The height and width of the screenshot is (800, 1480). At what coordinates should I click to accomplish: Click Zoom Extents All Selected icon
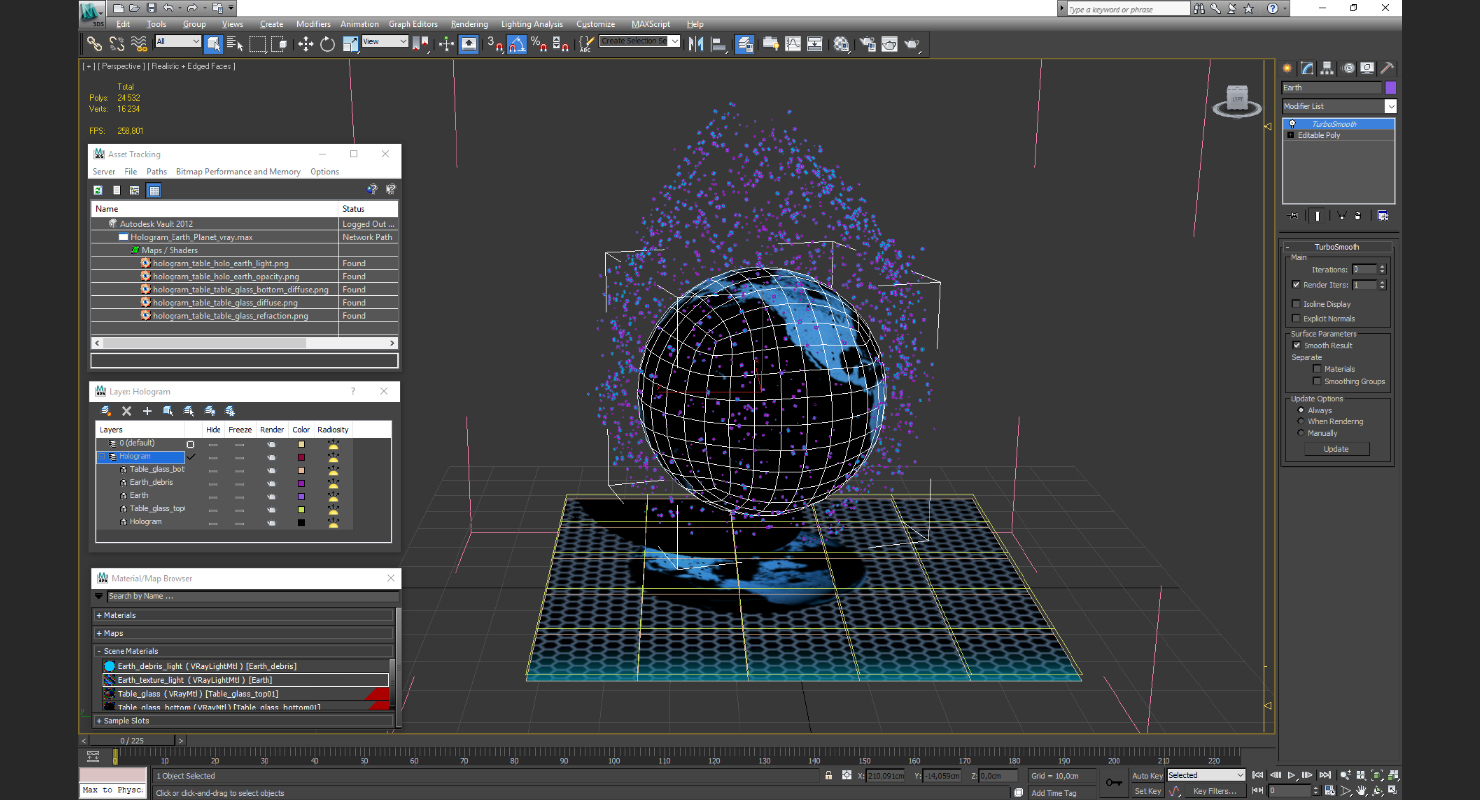1393,775
